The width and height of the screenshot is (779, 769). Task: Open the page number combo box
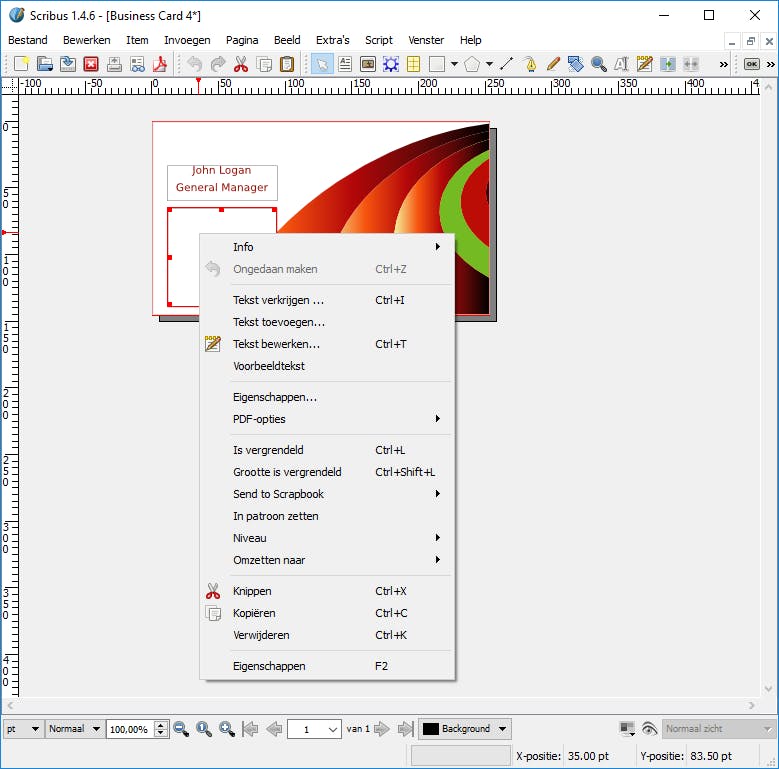click(x=314, y=729)
